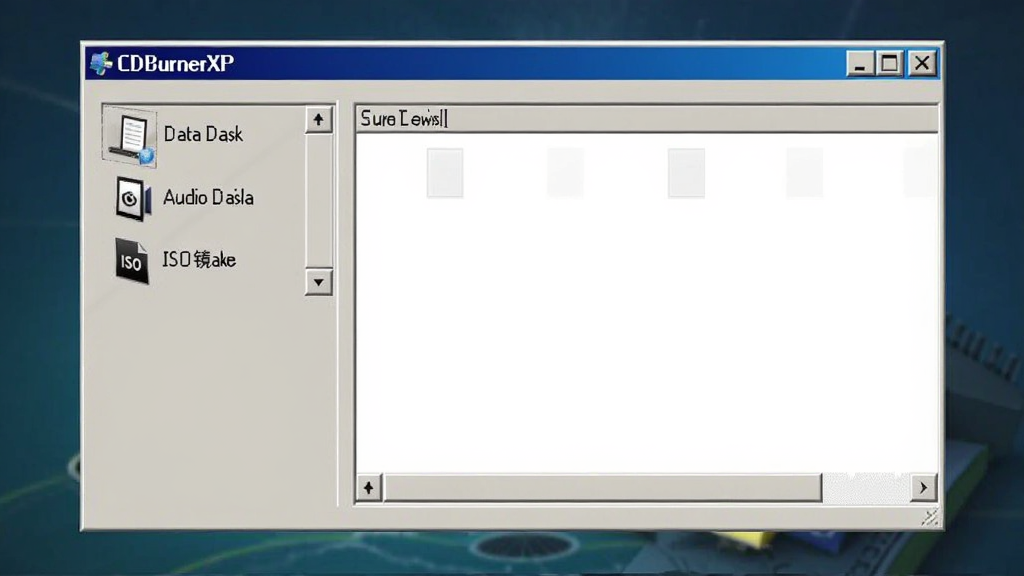Click the window resize grip corner
Viewport: 1024px width, 576px height.
929,517
